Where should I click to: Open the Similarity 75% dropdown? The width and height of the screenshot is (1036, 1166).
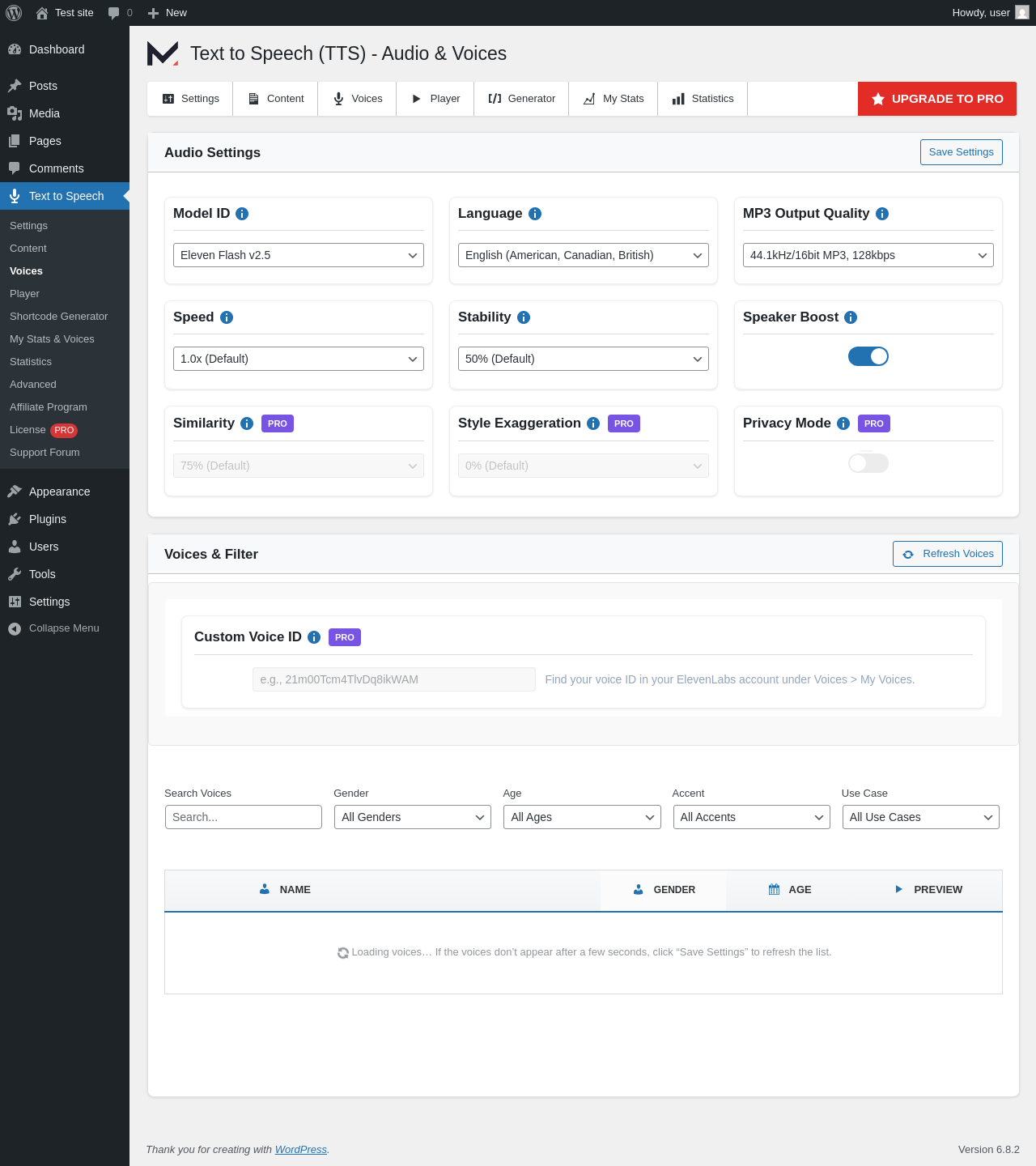pos(299,466)
